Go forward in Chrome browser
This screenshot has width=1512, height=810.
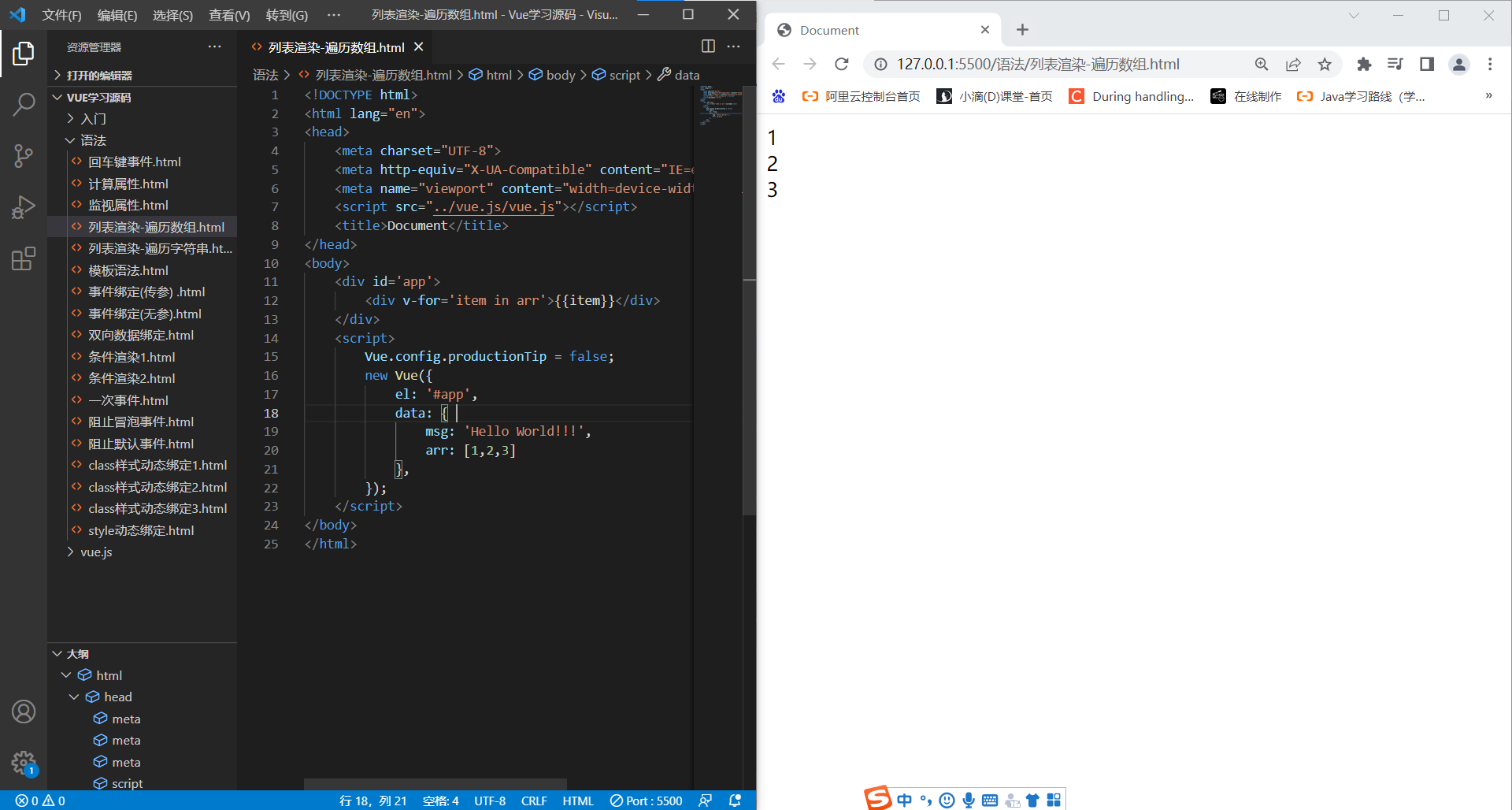[810, 64]
